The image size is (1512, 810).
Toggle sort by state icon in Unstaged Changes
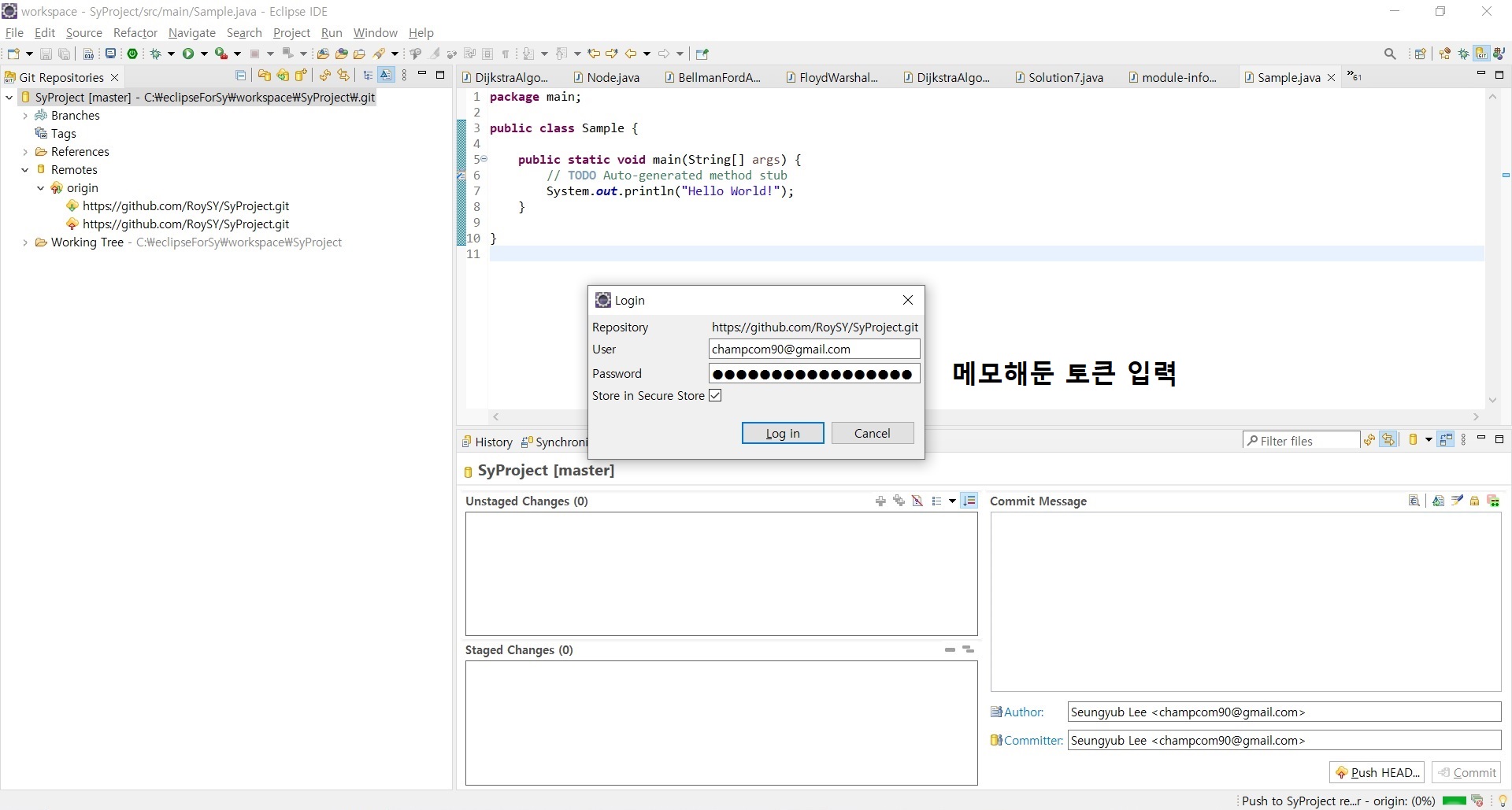pos(969,501)
